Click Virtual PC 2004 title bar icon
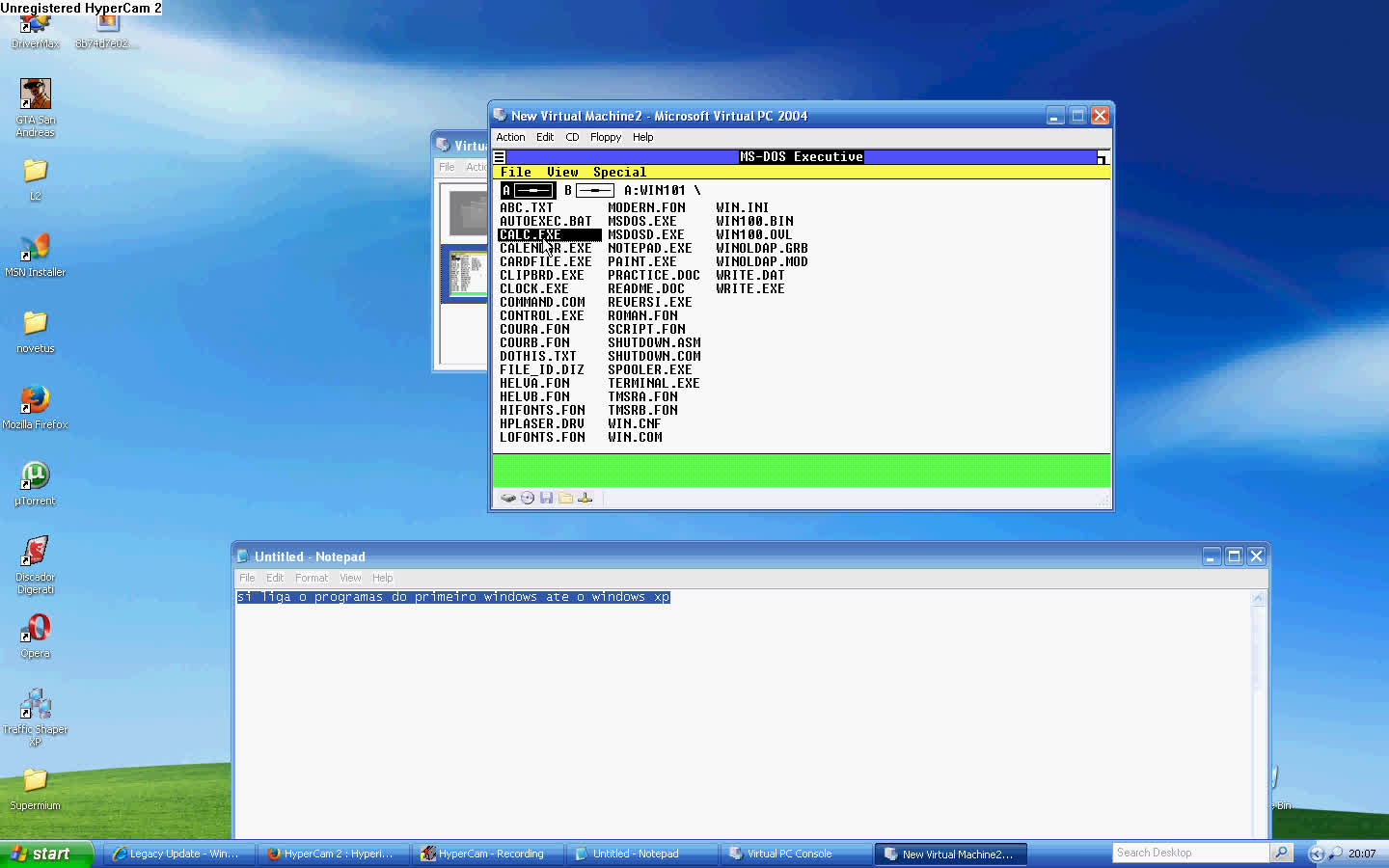This screenshot has height=868, width=1389. [500, 115]
